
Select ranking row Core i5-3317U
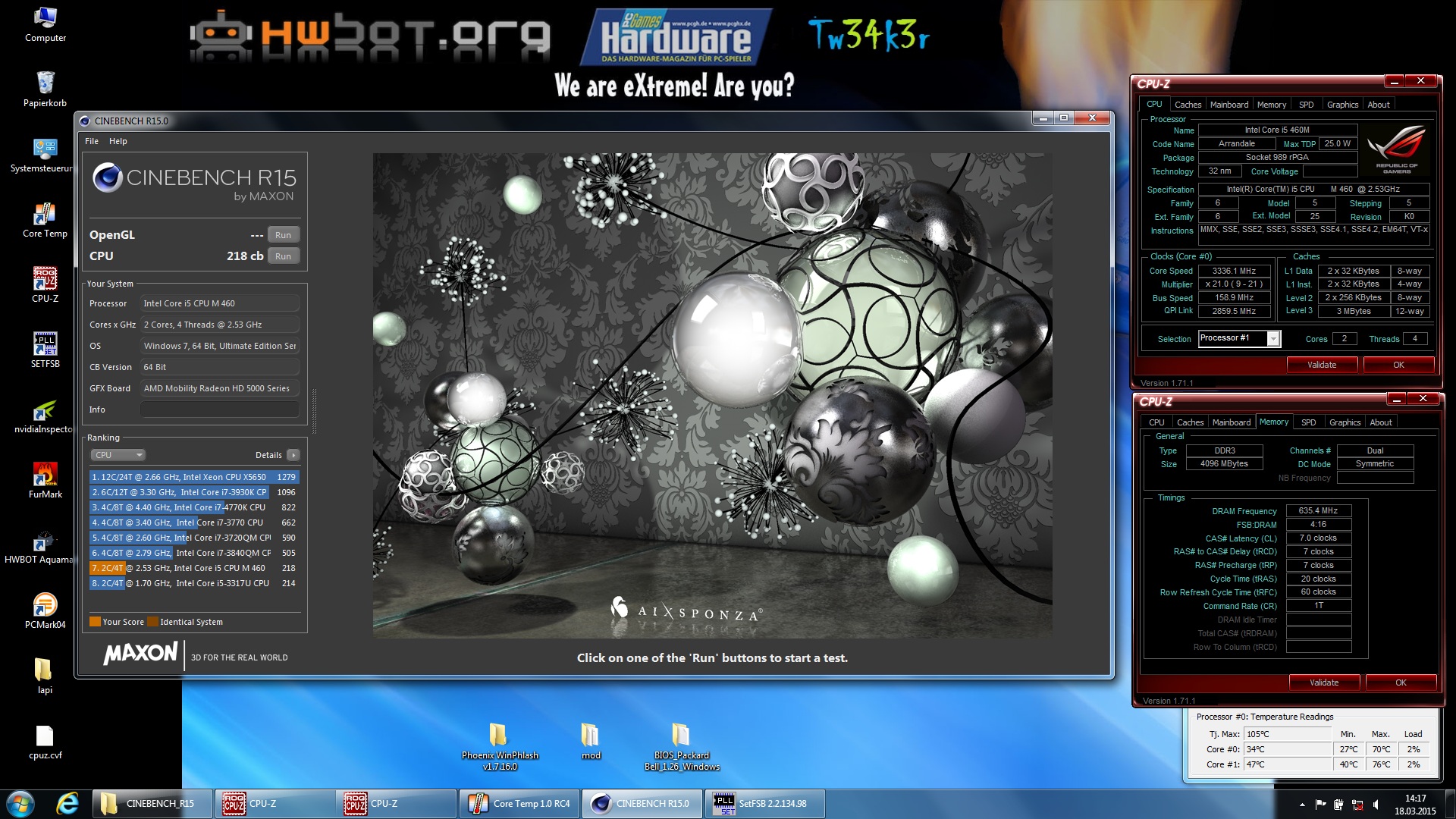pos(193,583)
